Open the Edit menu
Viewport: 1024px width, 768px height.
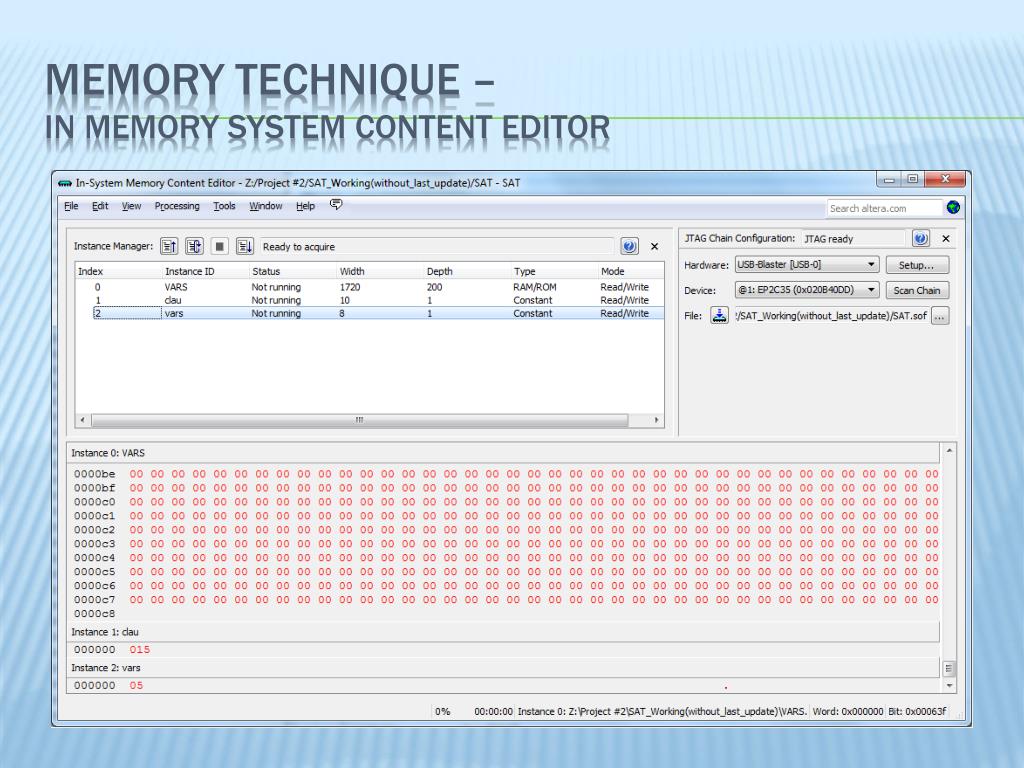100,206
